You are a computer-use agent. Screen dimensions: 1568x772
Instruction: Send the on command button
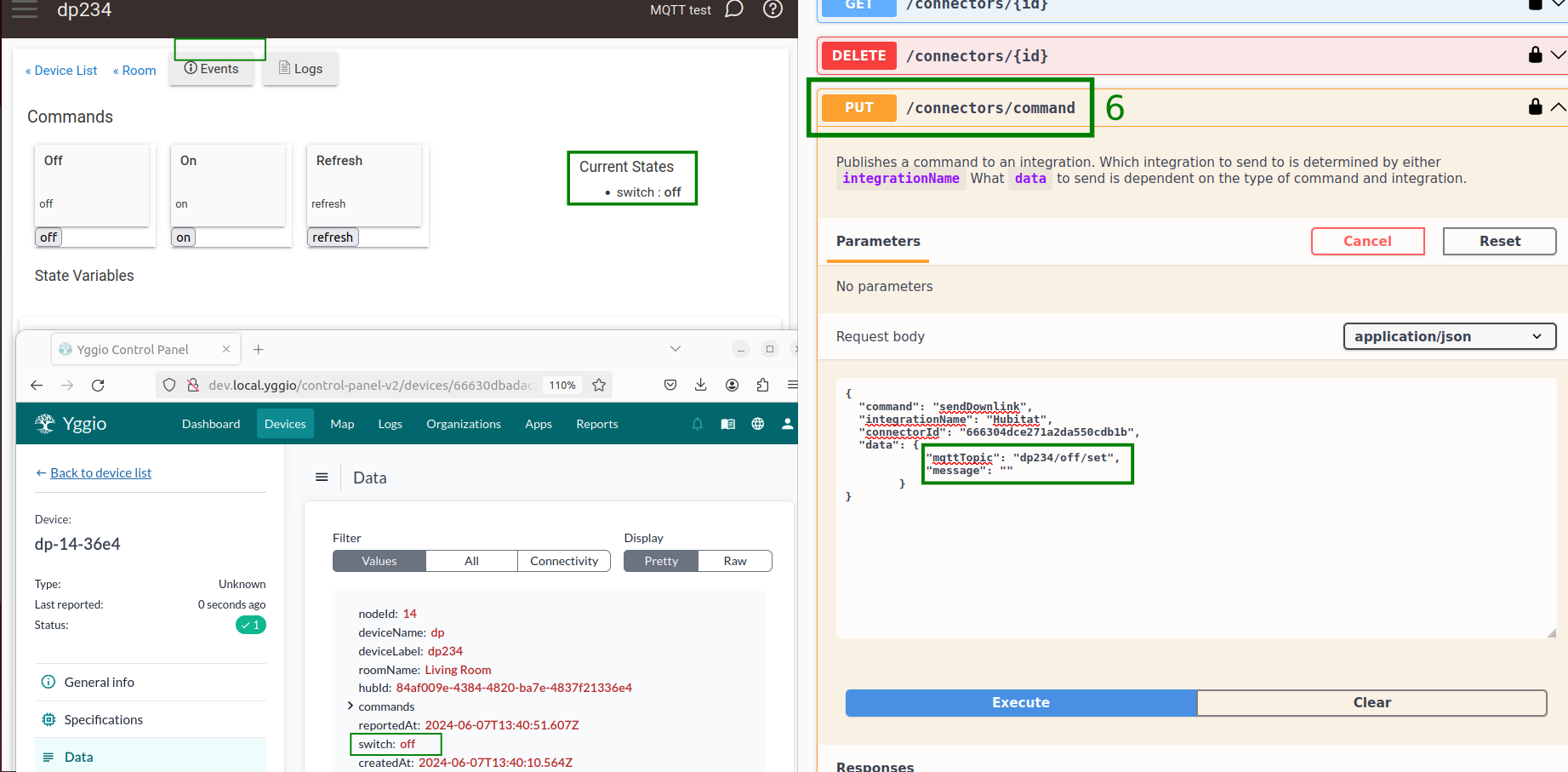coord(184,237)
